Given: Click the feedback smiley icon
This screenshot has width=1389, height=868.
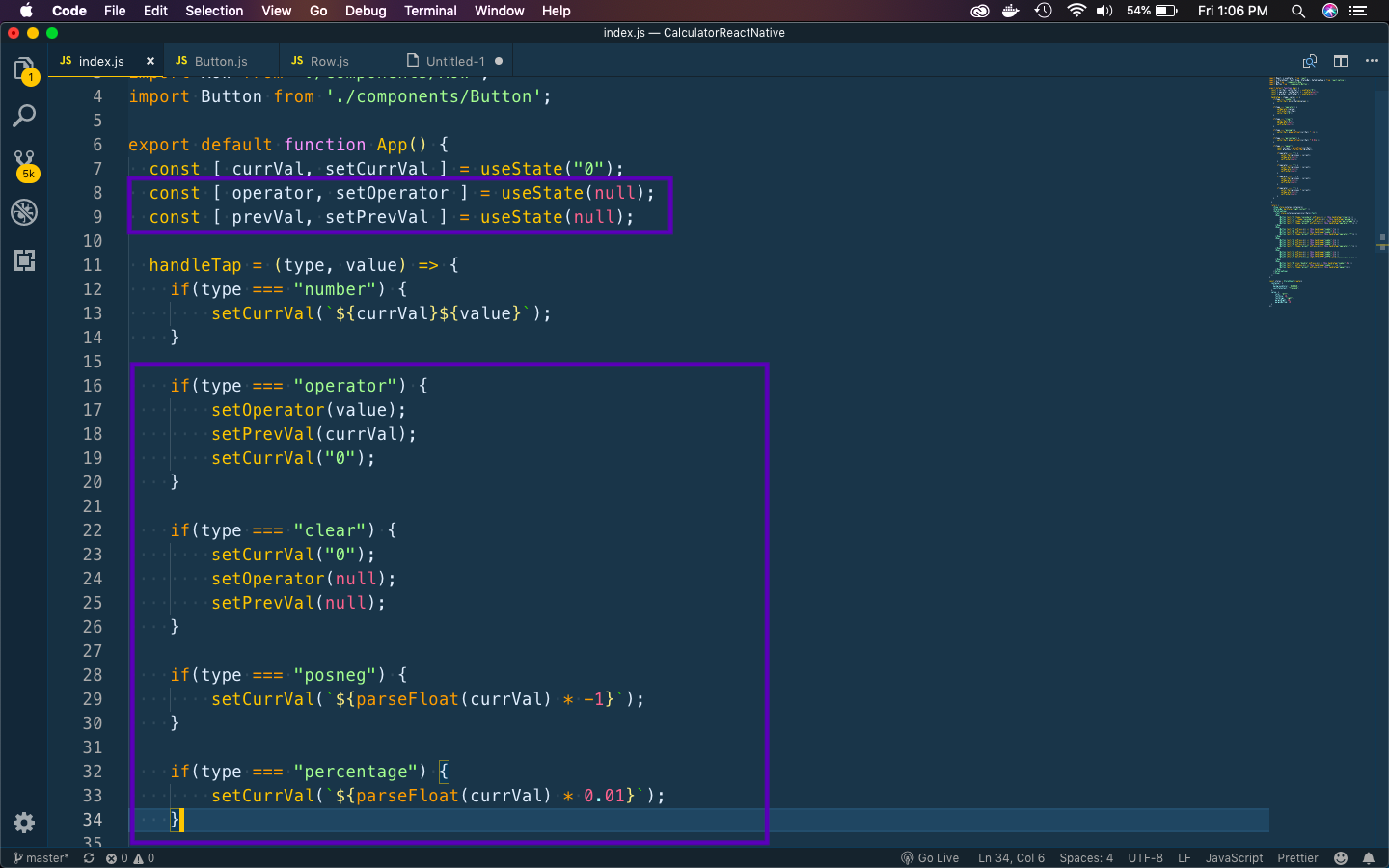Looking at the screenshot, I should point(1341,858).
